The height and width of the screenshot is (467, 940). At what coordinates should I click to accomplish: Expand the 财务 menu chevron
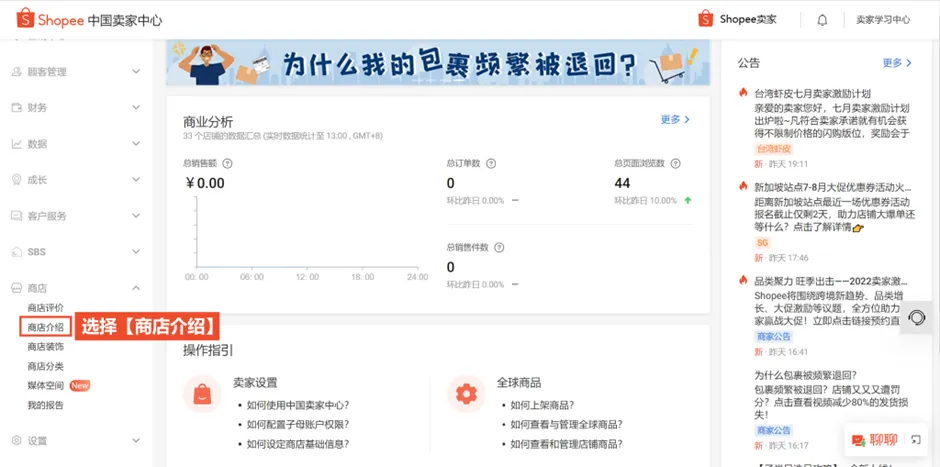coord(136,108)
